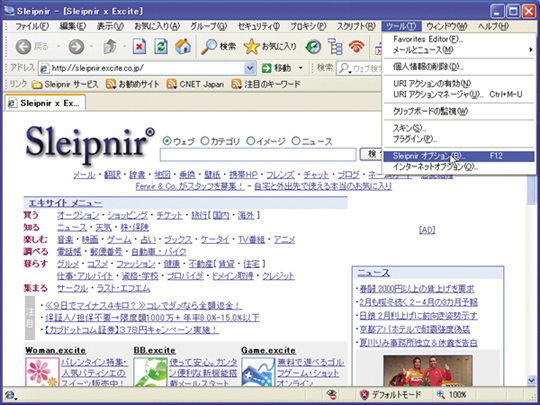Image resolution: width=540 pixels, height=405 pixels.
Task: Open dropdown arrow next to Up icon
Action: pos(124,46)
